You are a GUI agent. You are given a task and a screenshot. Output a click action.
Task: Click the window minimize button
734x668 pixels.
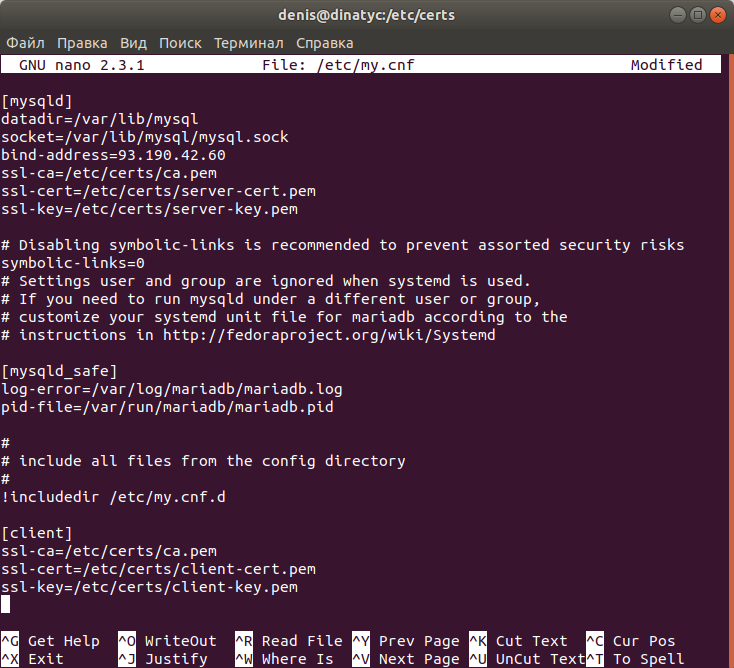[x=677, y=15]
